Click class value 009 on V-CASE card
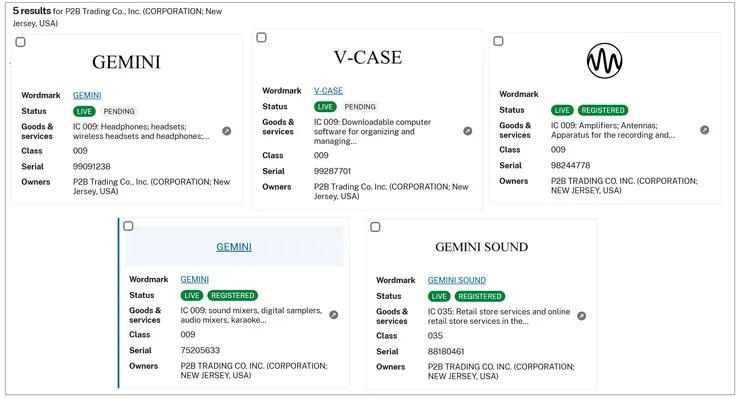Image resolution: width=740 pixels, height=399 pixels. (321, 155)
